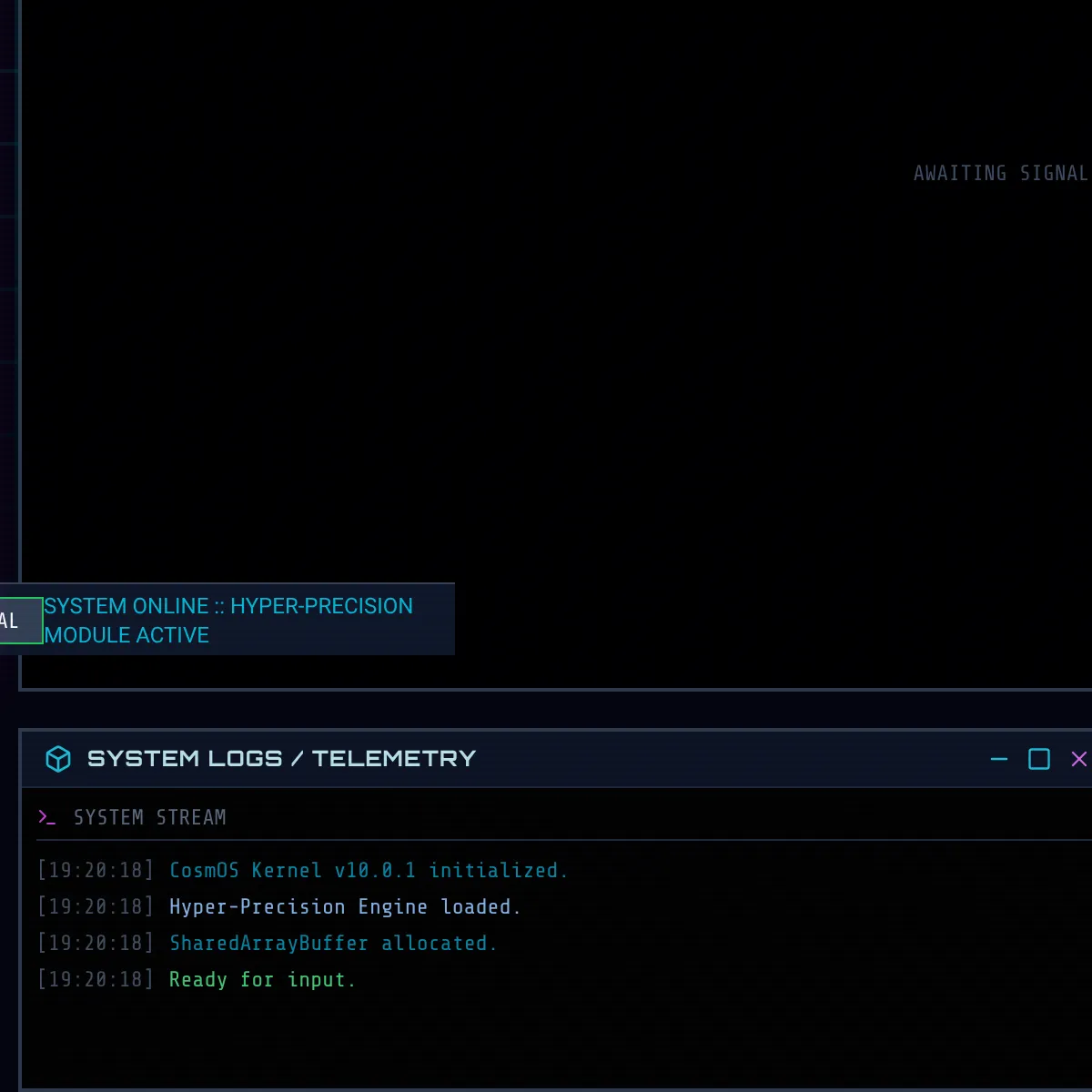Minimize the System Logs / Telemetry panel
The width and height of the screenshot is (1092, 1092).
[998, 759]
